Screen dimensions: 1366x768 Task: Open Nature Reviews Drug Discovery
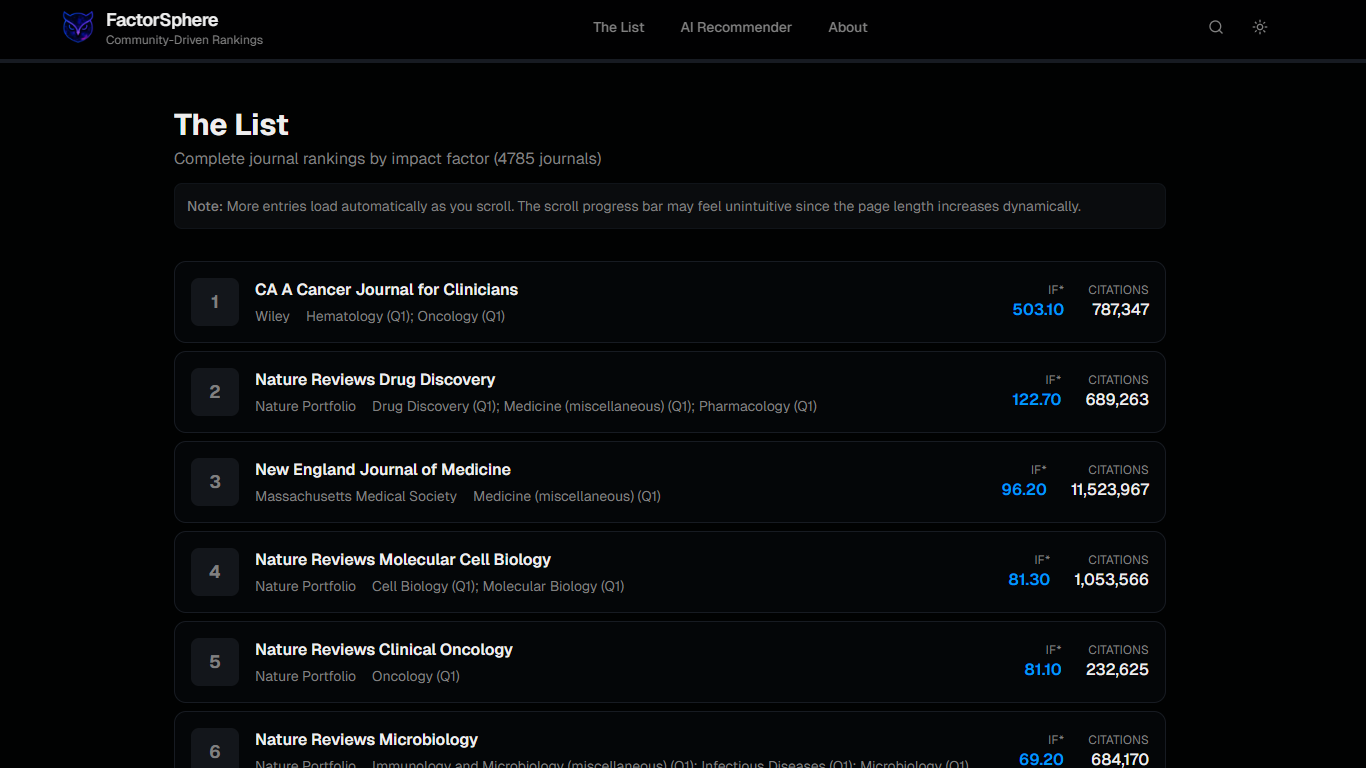click(375, 380)
